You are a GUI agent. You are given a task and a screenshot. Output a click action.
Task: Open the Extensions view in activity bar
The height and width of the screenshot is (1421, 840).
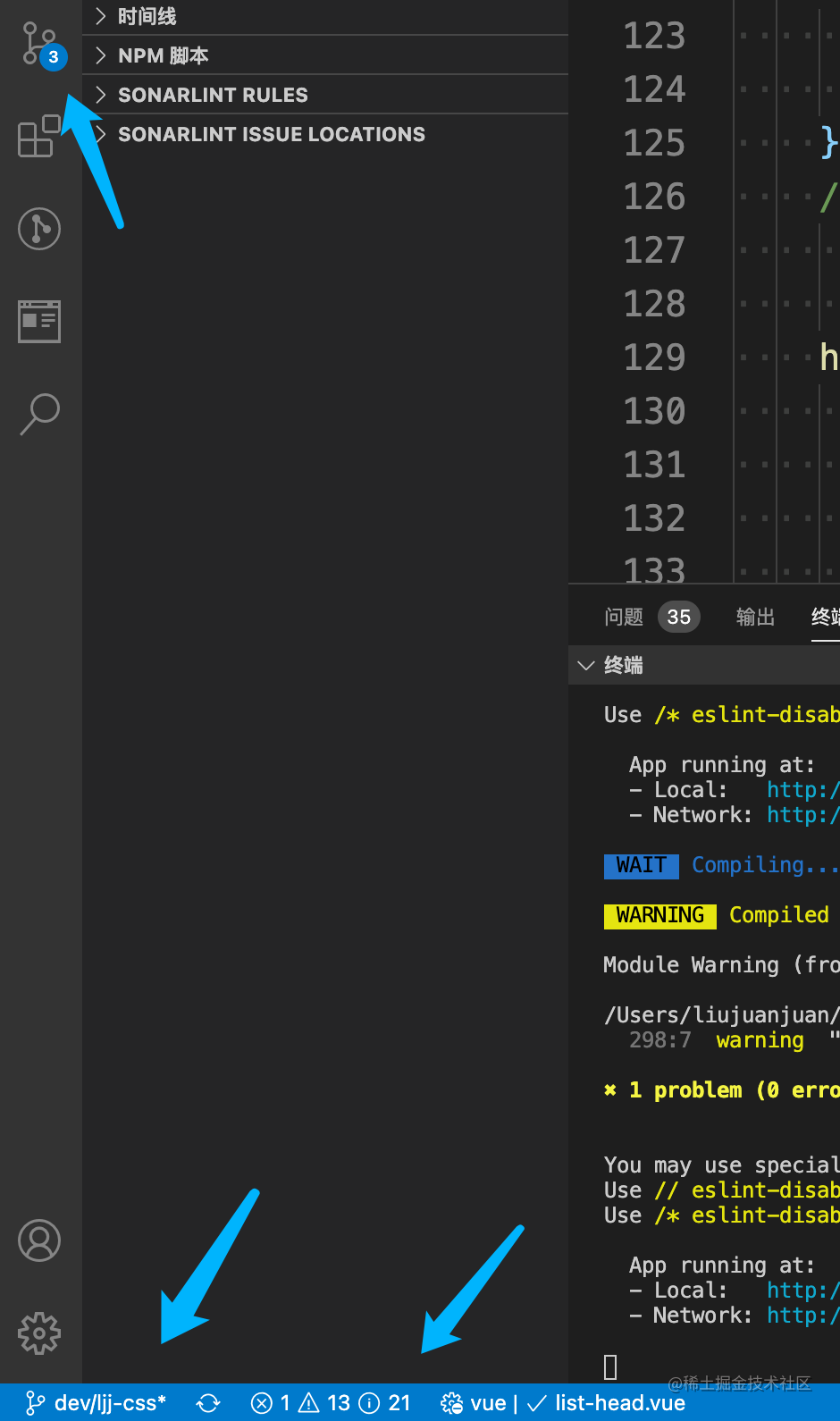click(39, 136)
